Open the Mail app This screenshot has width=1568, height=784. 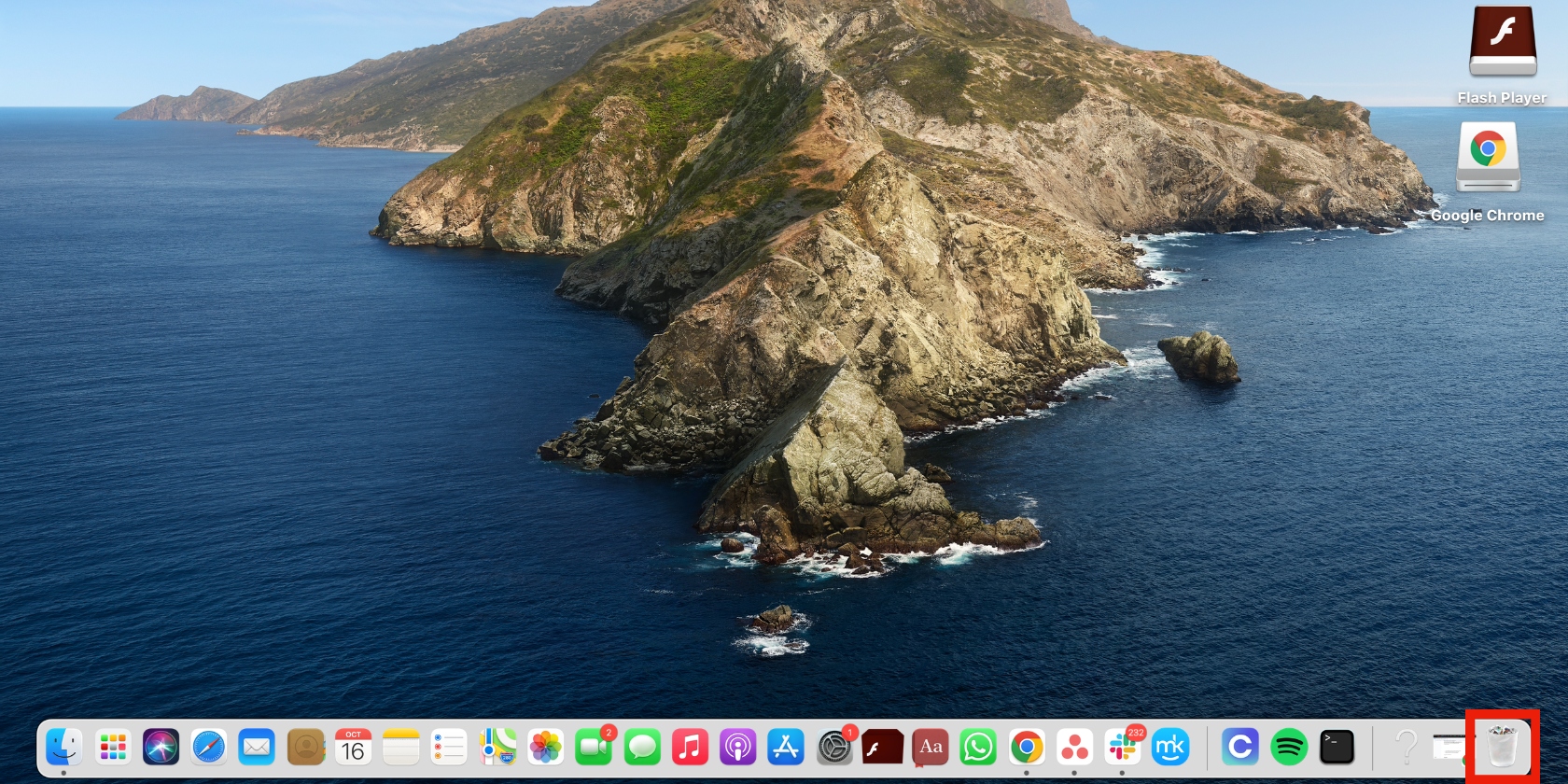tap(257, 748)
